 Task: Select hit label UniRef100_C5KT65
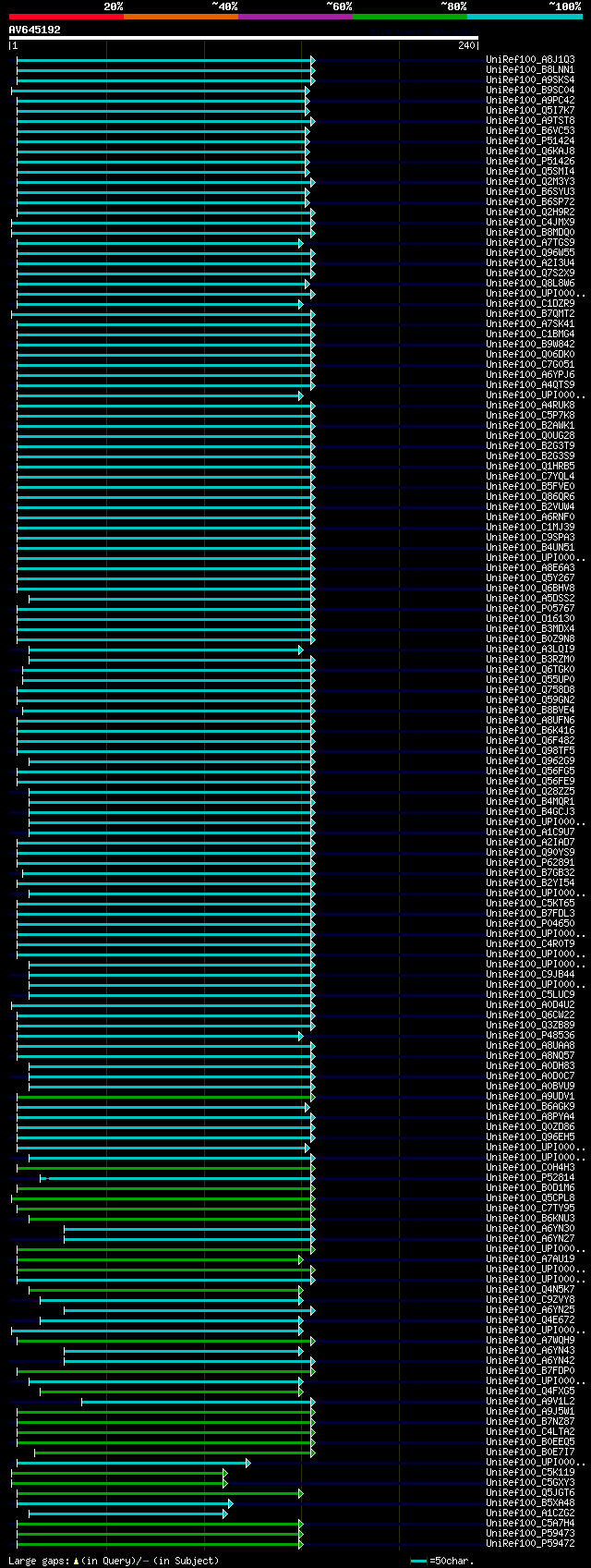pos(530,904)
